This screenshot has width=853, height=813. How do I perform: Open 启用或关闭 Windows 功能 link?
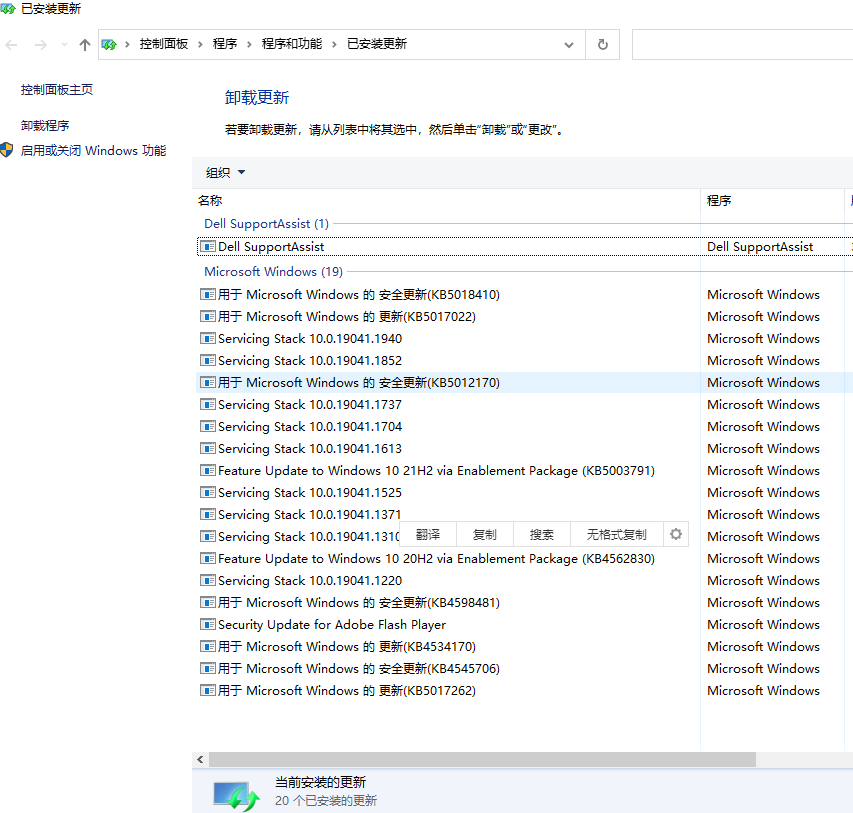tap(94, 151)
